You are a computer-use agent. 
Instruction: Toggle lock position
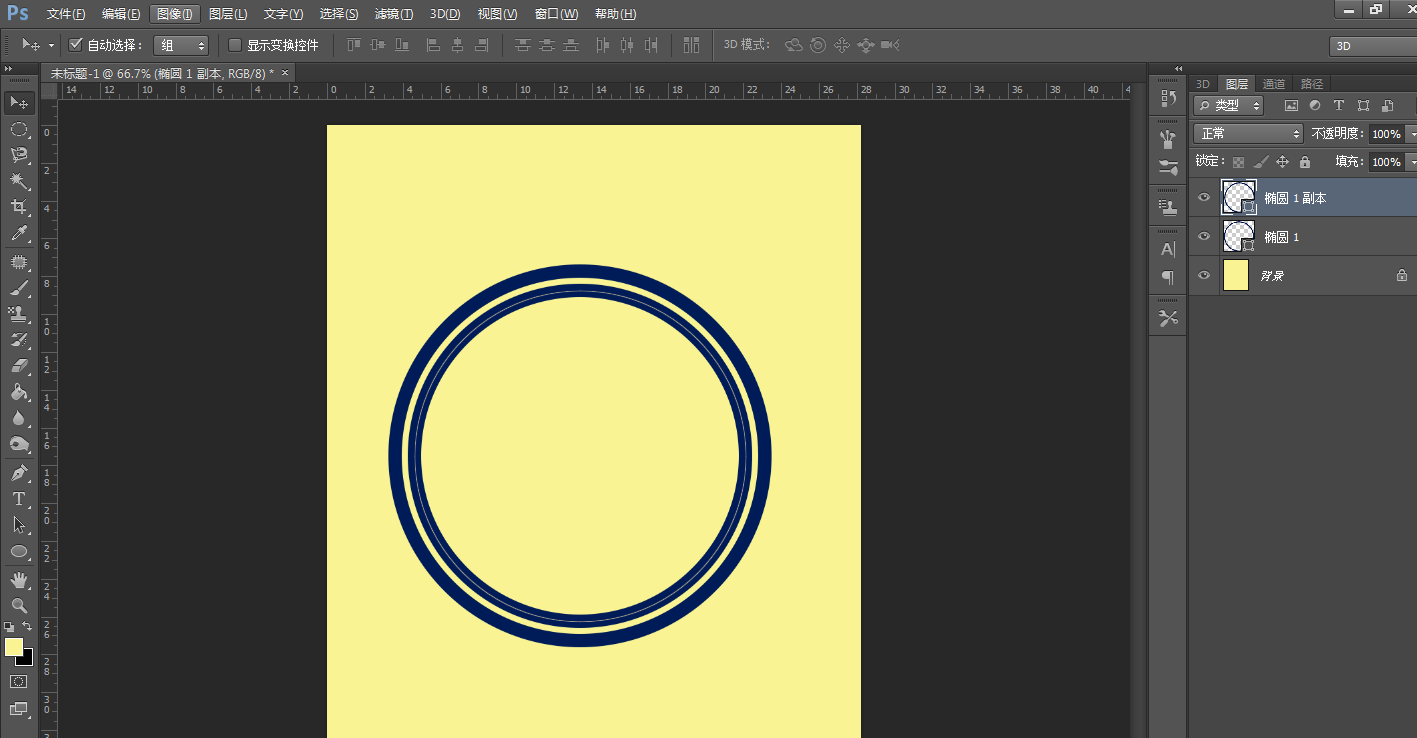pyautogui.click(x=1283, y=162)
